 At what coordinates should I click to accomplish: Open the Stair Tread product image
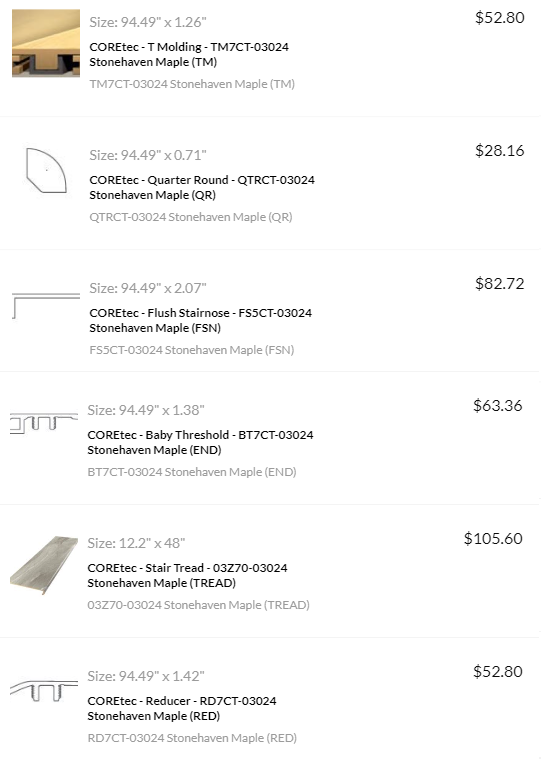44,565
